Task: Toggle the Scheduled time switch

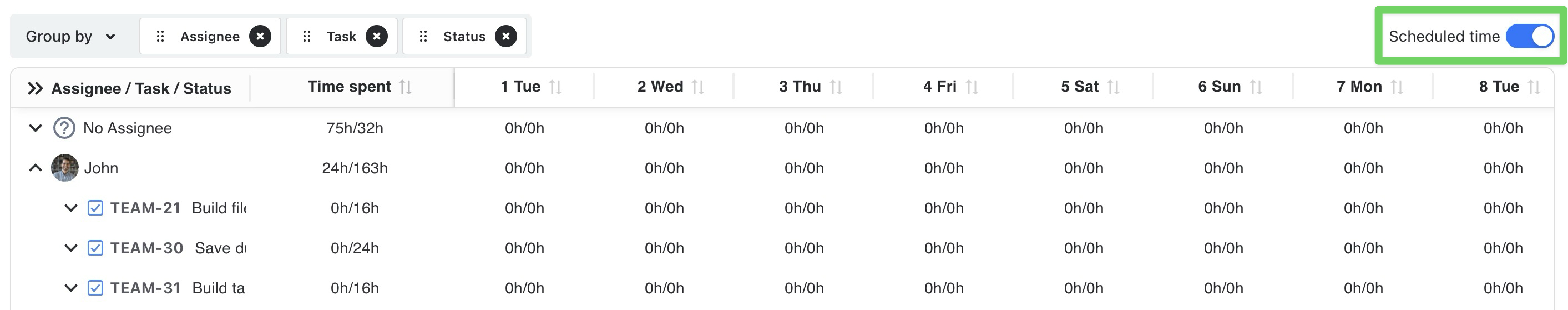Action: coord(1529,37)
